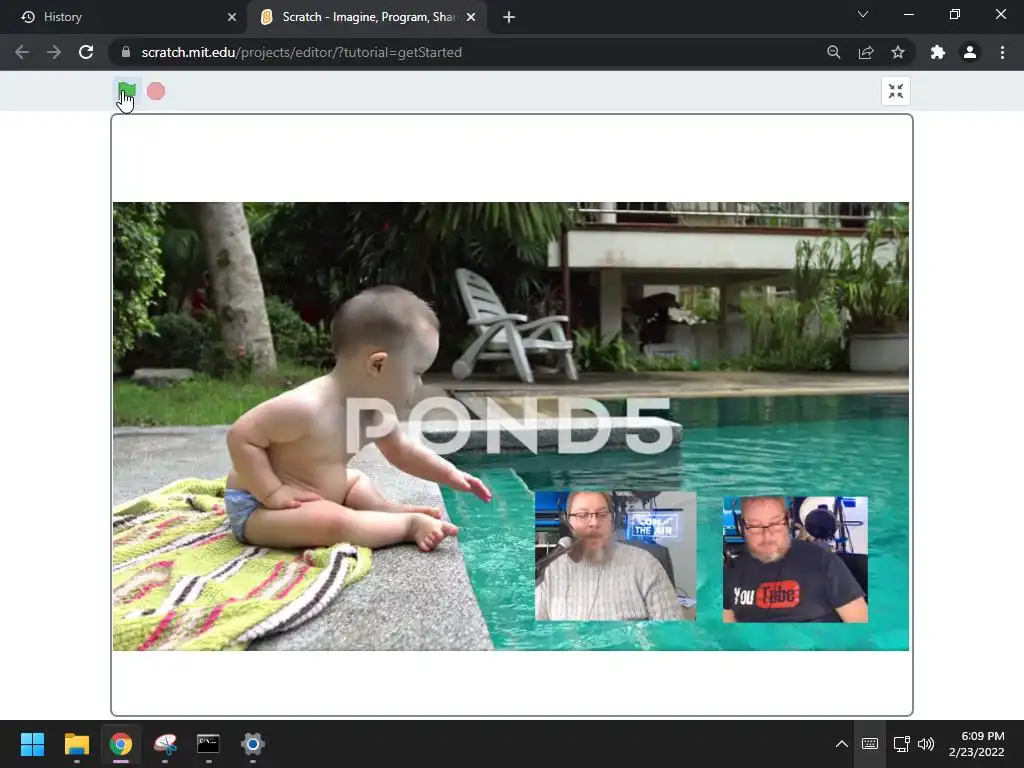This screenshot has height=768, width=1024.
Task: Open volume control in tray
Action: (925, 744)
